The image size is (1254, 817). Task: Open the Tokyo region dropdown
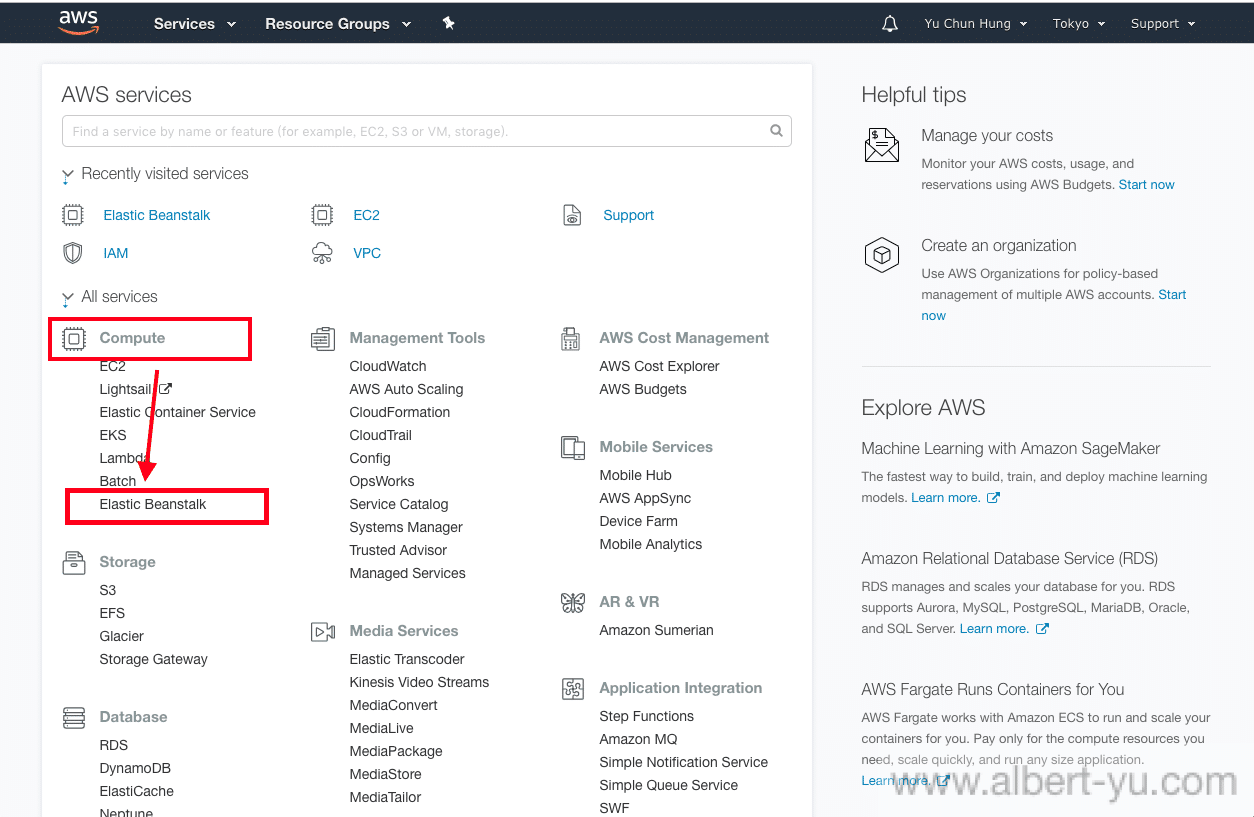(1078, 24)
